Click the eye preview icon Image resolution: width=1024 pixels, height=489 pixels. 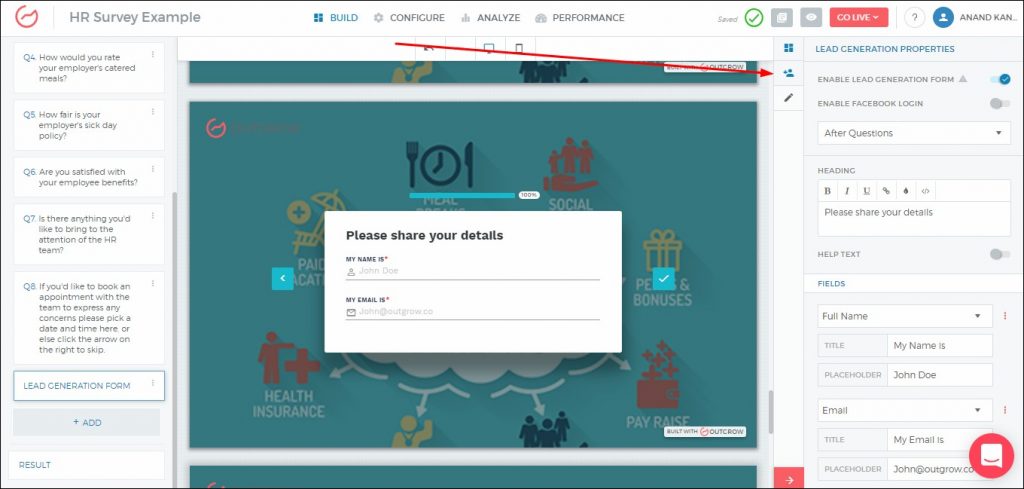pos(811,17)
